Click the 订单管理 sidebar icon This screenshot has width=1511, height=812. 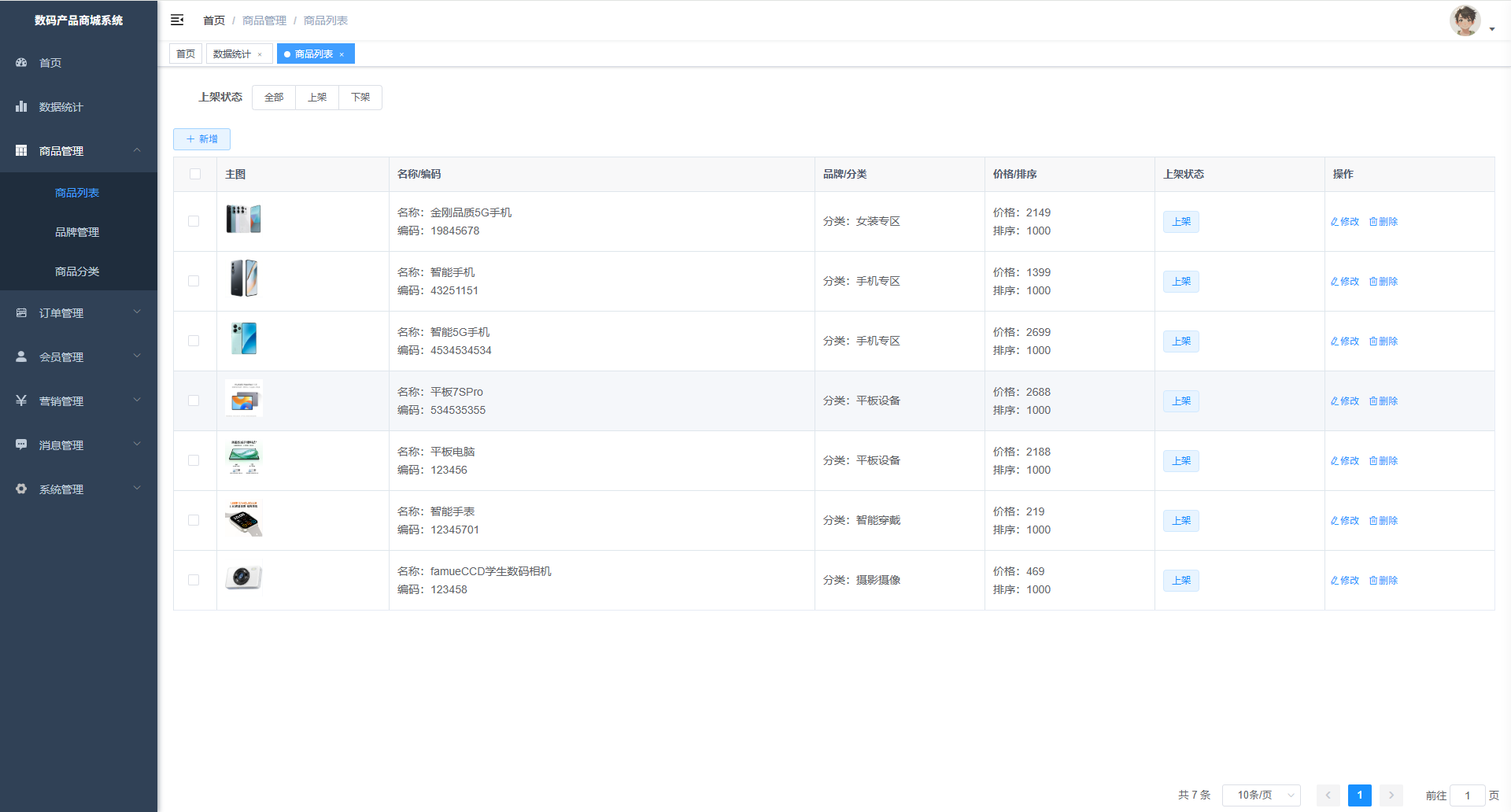coord(21,312)
